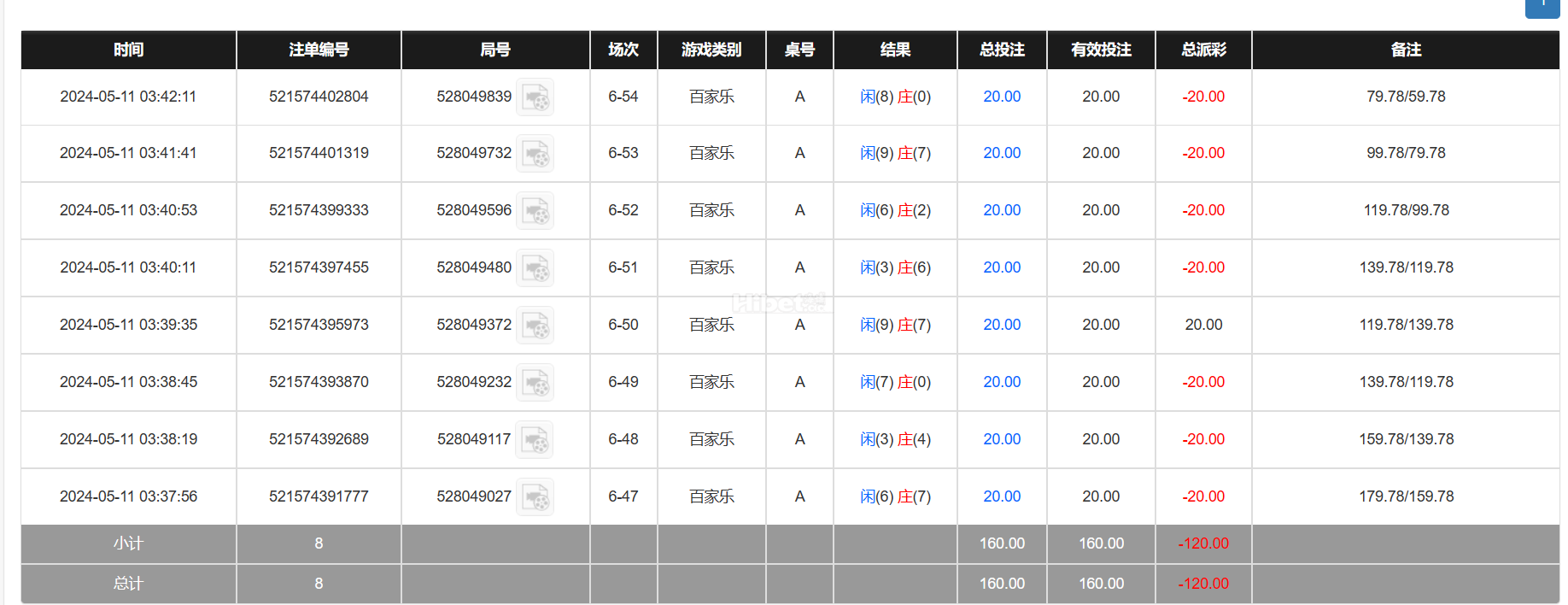Open video replay icon for round 528049732

[x=535, y=153]
